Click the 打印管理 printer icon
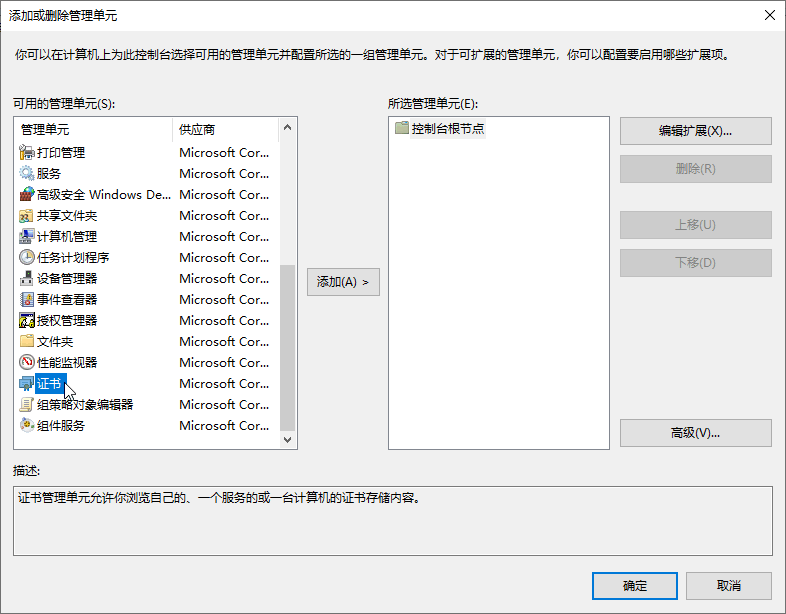Screen dimensions: 786x614 click(x=27, y=152)
